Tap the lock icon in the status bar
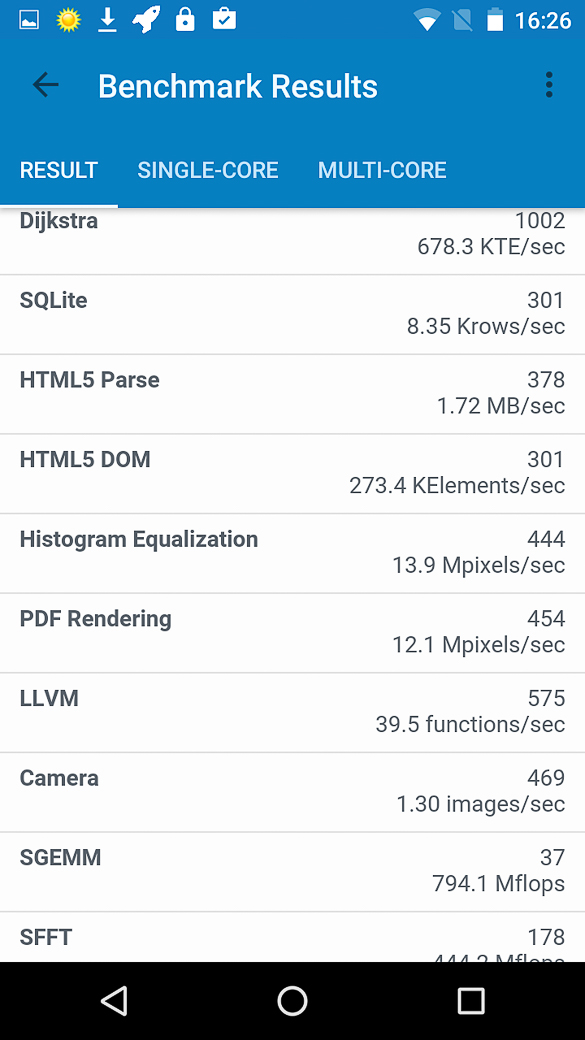Screen dimensions: 585x1040 click(185, 20)
